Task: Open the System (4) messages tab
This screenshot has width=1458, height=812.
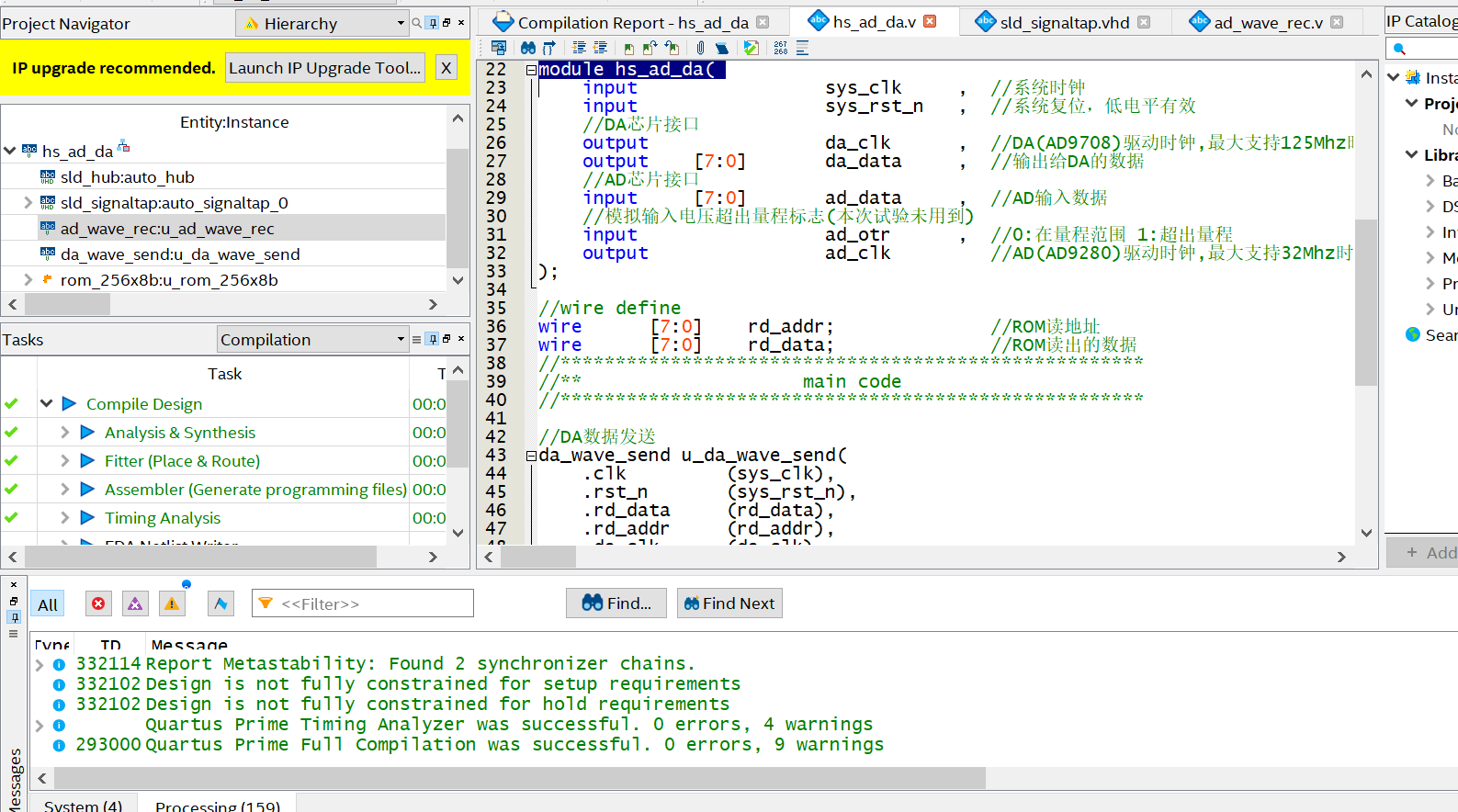Action: point(83,806)
